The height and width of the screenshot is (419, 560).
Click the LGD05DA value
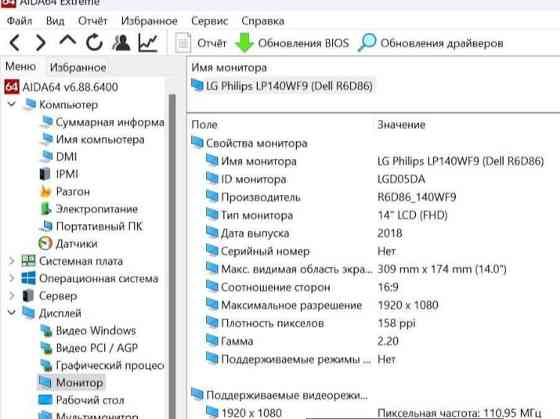pos(401,179)
